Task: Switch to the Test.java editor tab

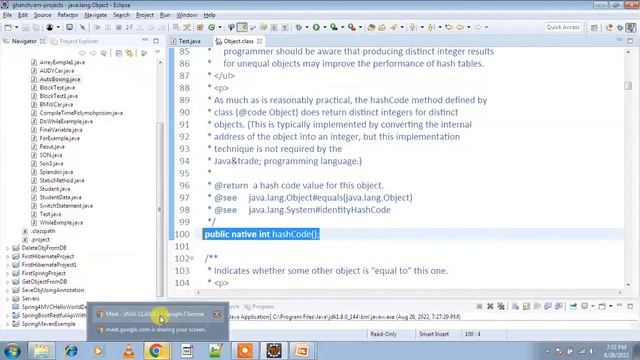Action: [x=189, y=41]
